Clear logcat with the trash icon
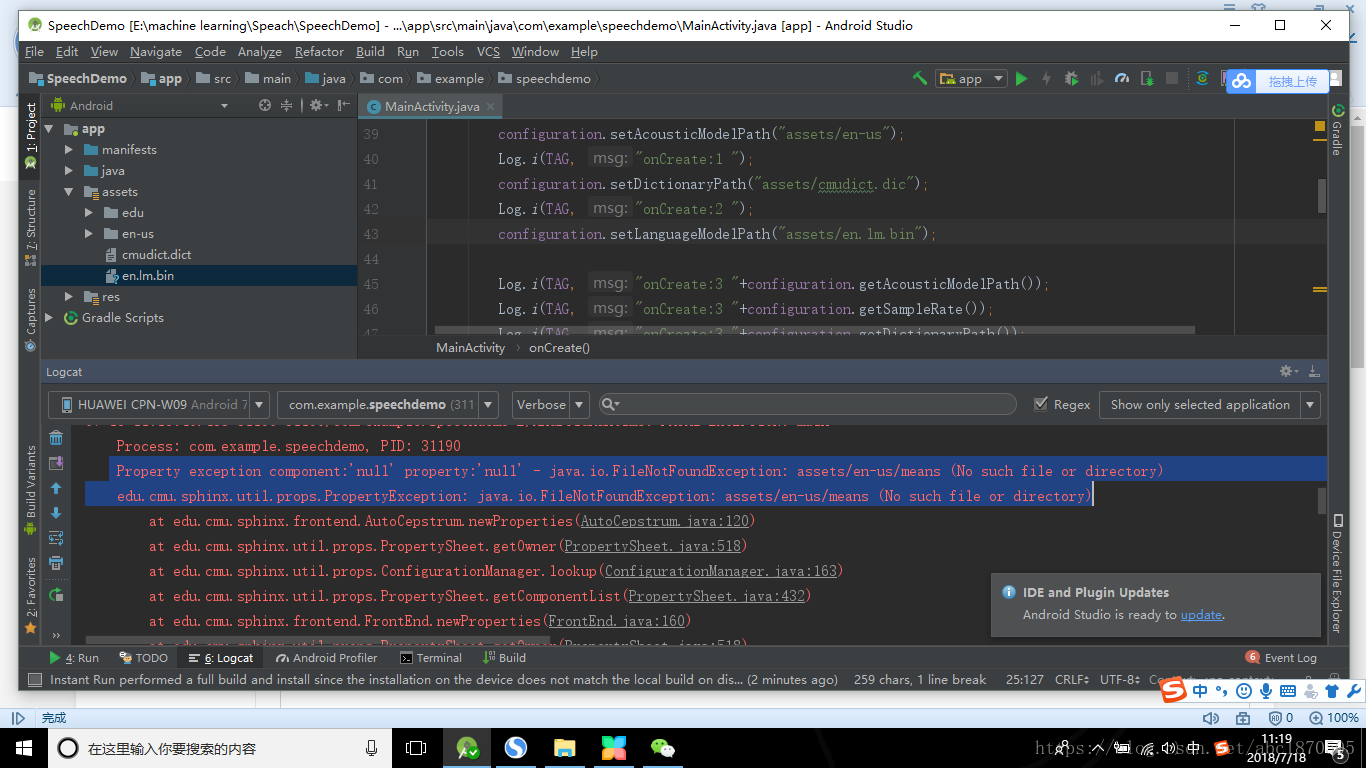 click(x=56, y=438)
